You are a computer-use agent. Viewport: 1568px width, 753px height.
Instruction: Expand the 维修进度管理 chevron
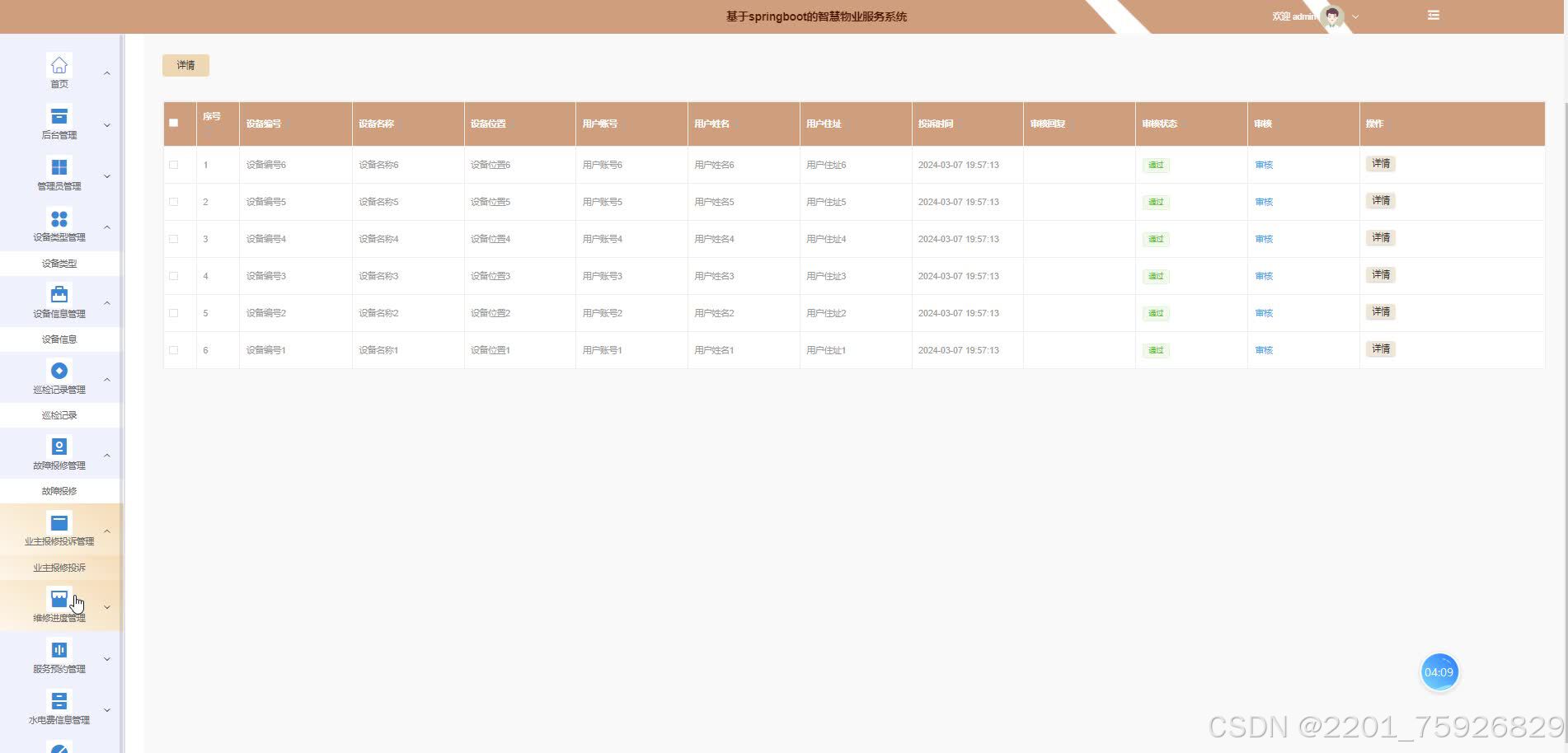pyautogui.click(x=107, y=607)
